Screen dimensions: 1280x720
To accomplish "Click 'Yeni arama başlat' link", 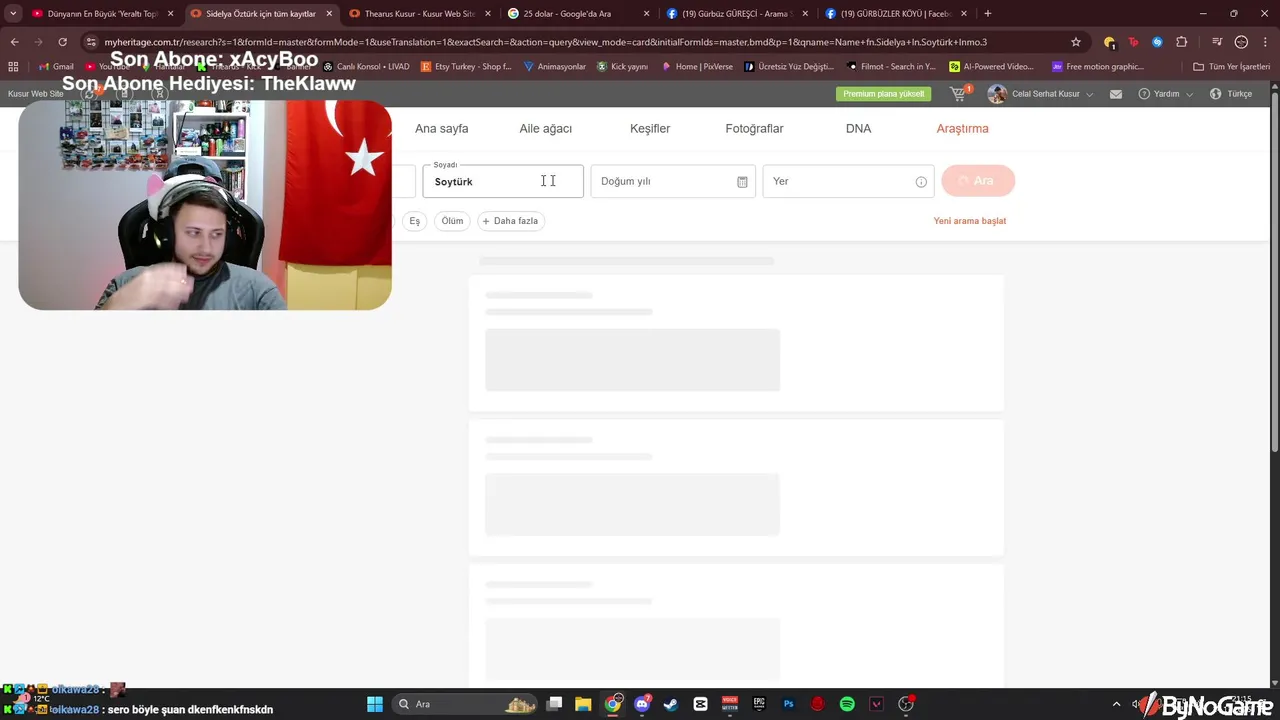I will pos(970,221).
